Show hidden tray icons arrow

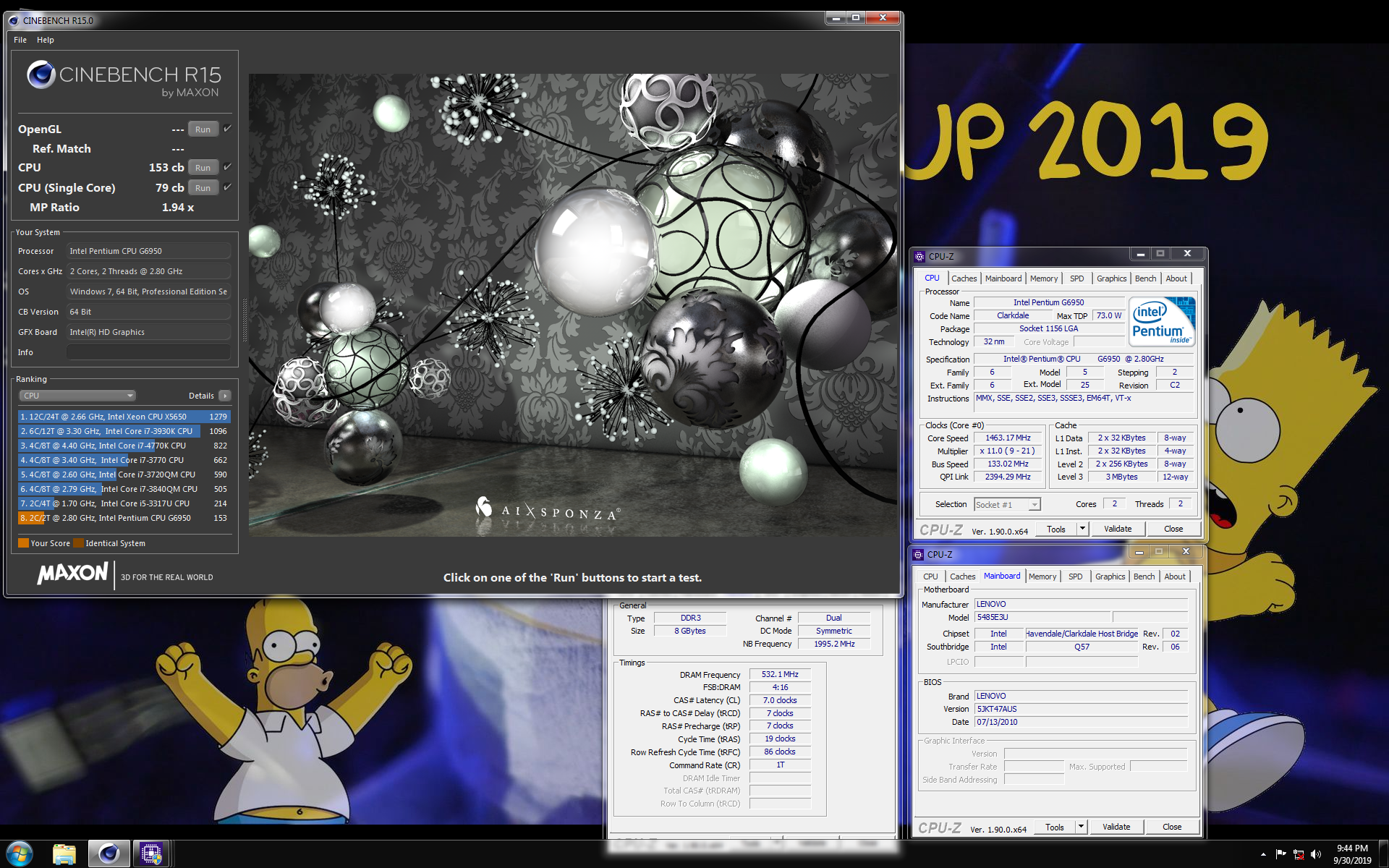[1263, 854]
